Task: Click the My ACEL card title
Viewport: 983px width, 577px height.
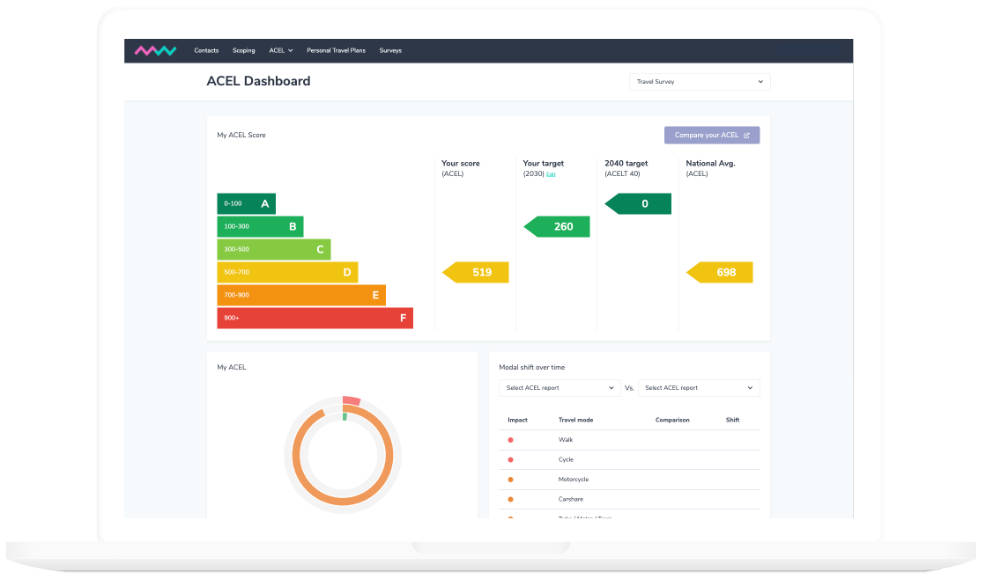Action: click(x=231, y=368)
